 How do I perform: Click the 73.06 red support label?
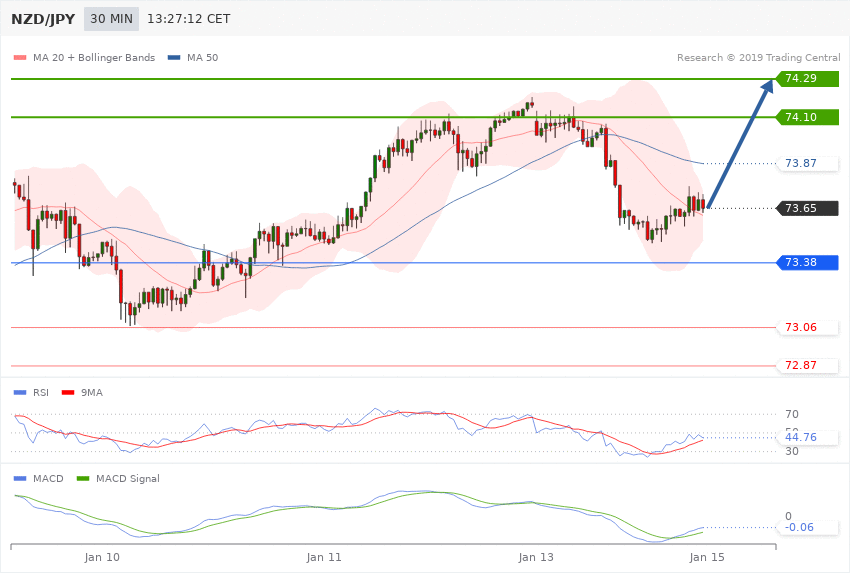tap(808, 327)
